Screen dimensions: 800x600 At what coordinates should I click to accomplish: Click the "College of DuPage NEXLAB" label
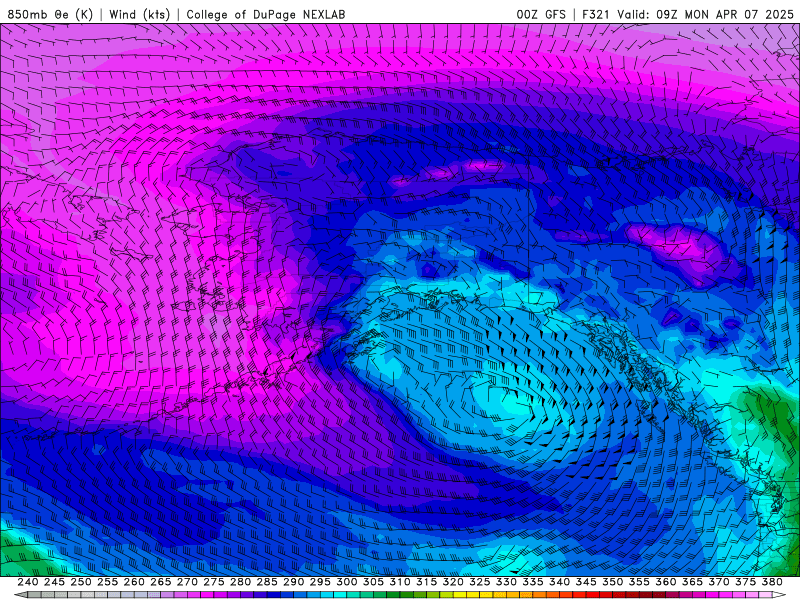point(266,14)
